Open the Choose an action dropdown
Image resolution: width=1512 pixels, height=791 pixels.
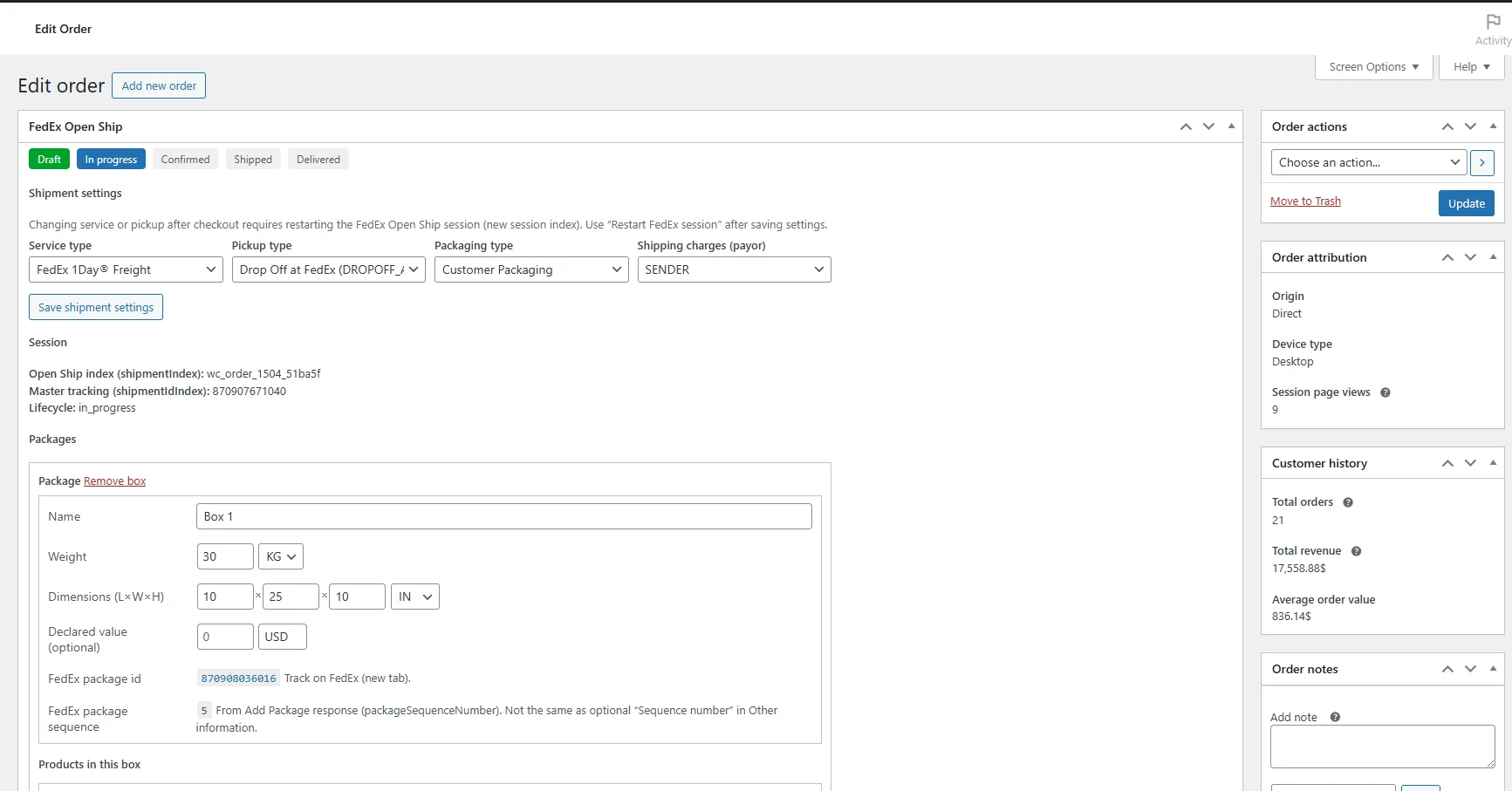click(x=1369, y=162)
